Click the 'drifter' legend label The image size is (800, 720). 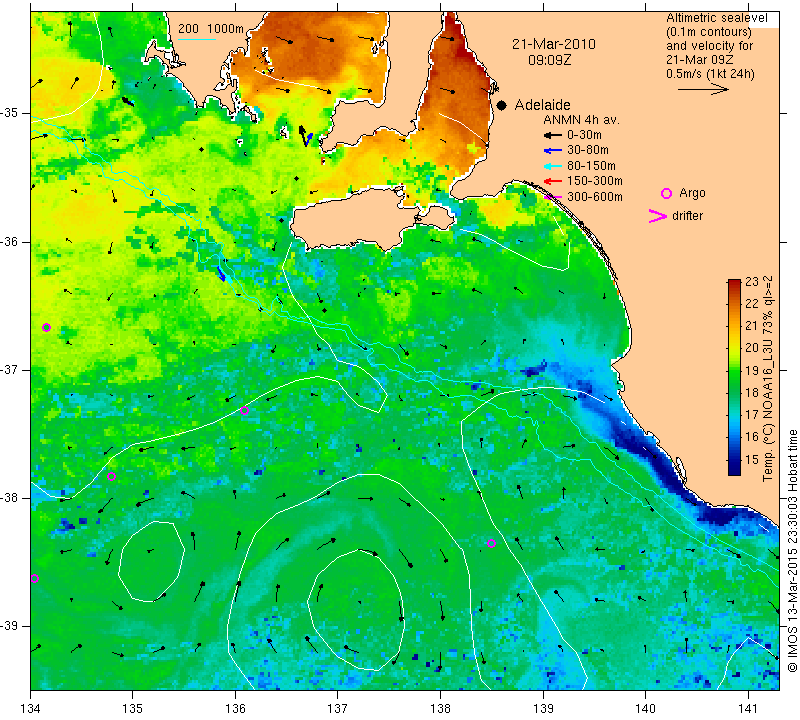[x=687, y=216]
